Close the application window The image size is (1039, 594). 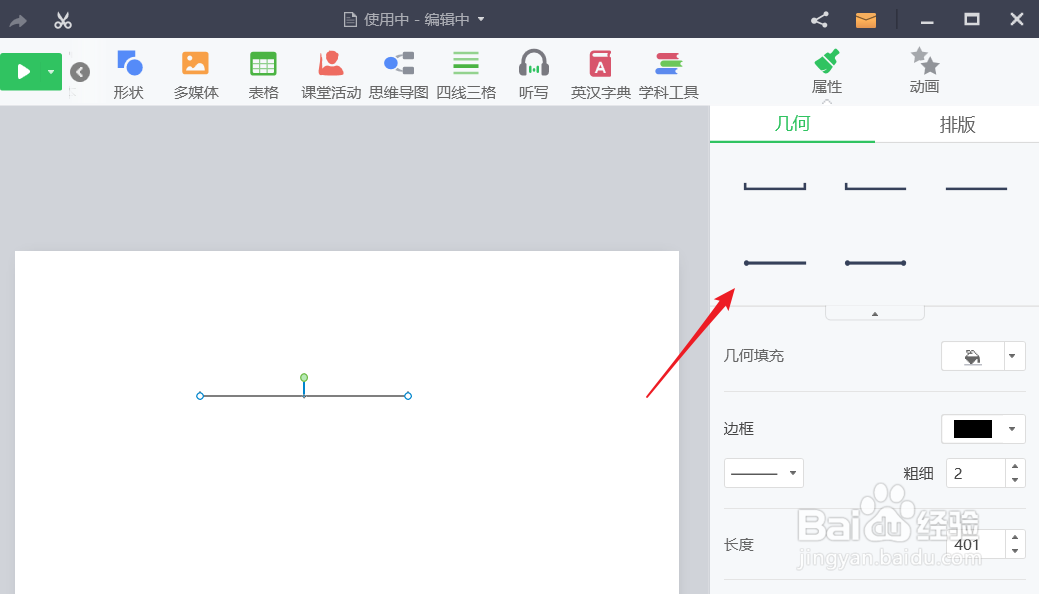[1017, 20]
